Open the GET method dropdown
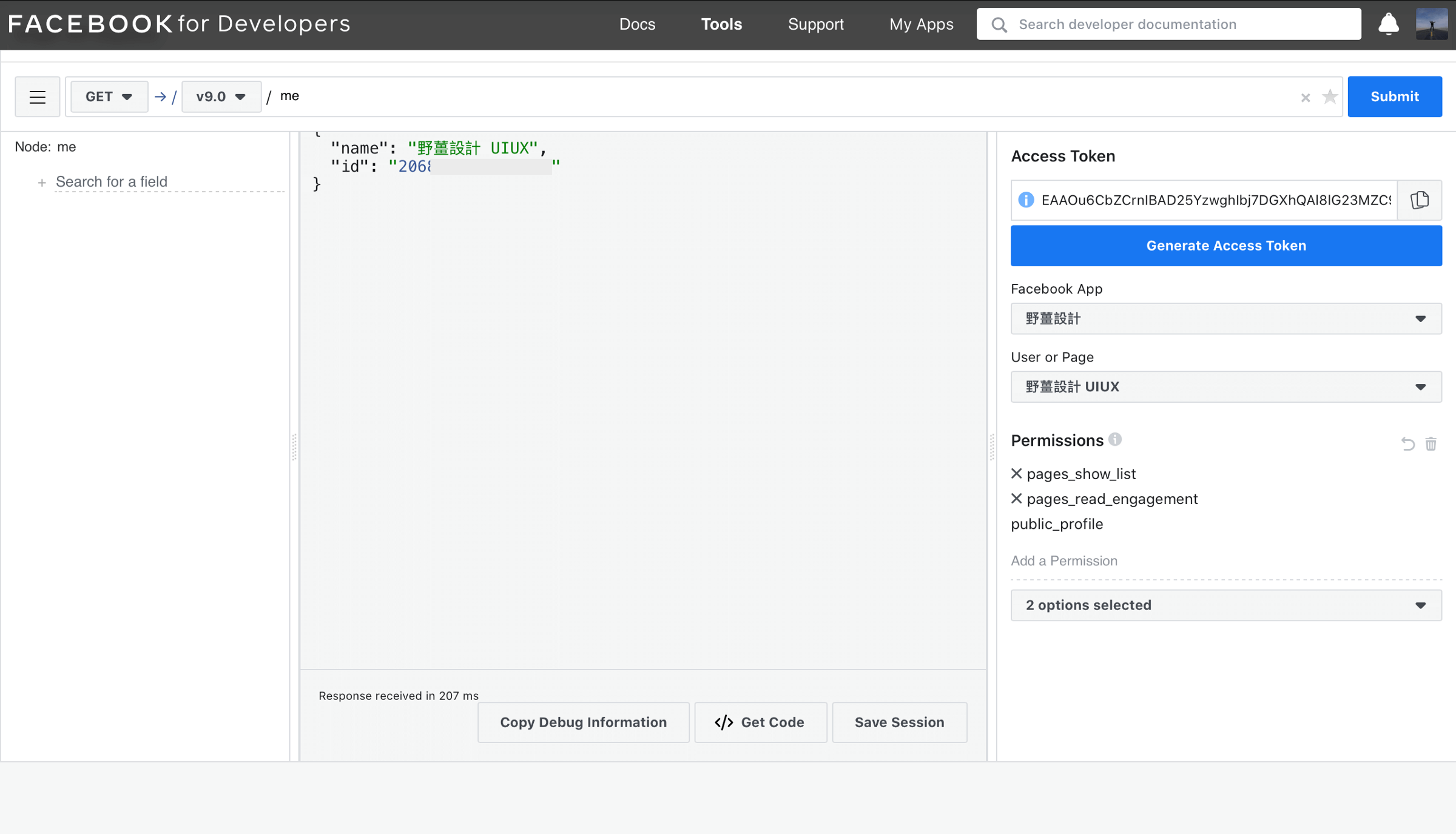Screen dimensions: 1456x834 109,96
